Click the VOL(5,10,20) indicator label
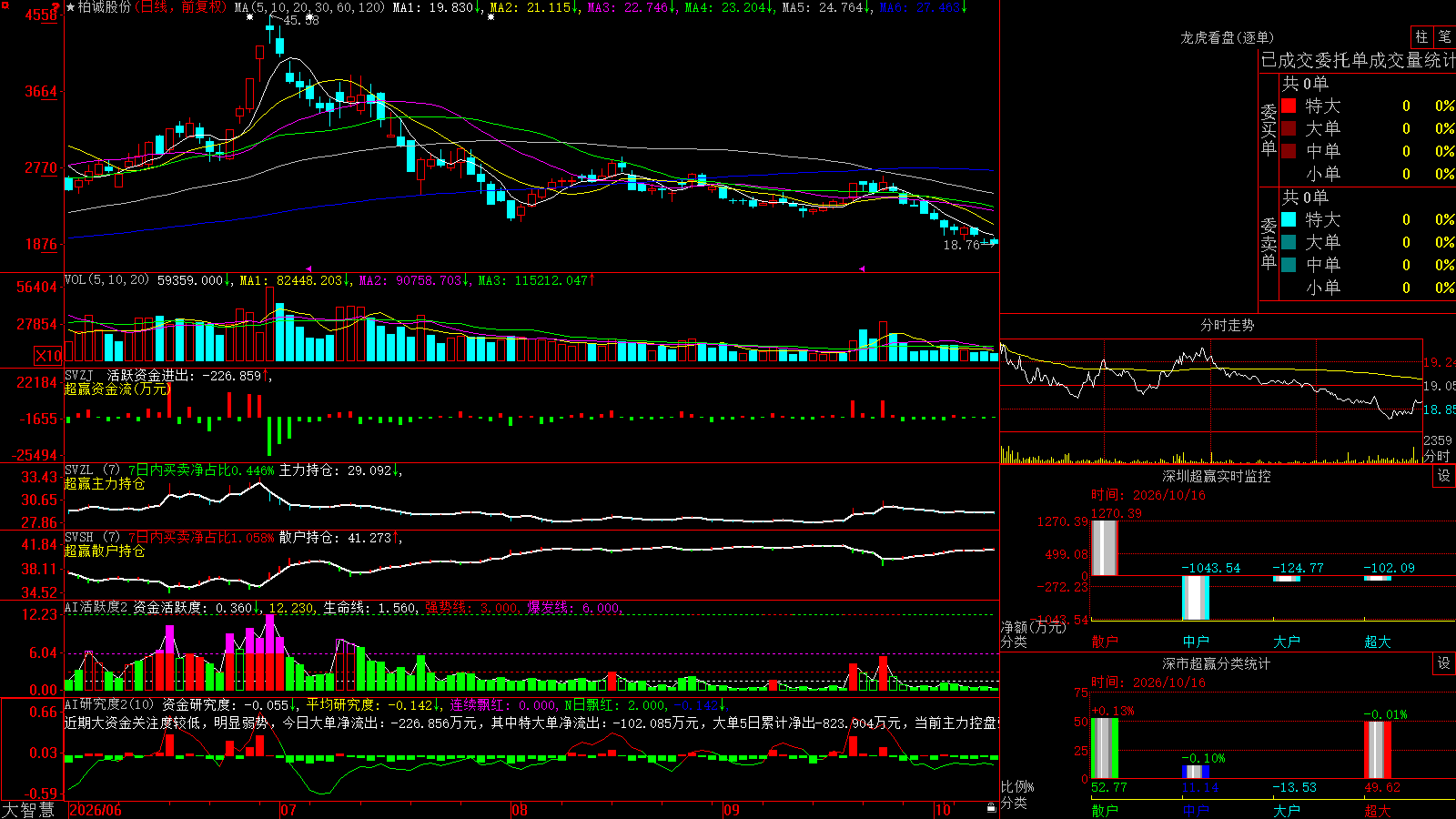The height and width of the screenshot is (819, 1456). tap(107, 280)
